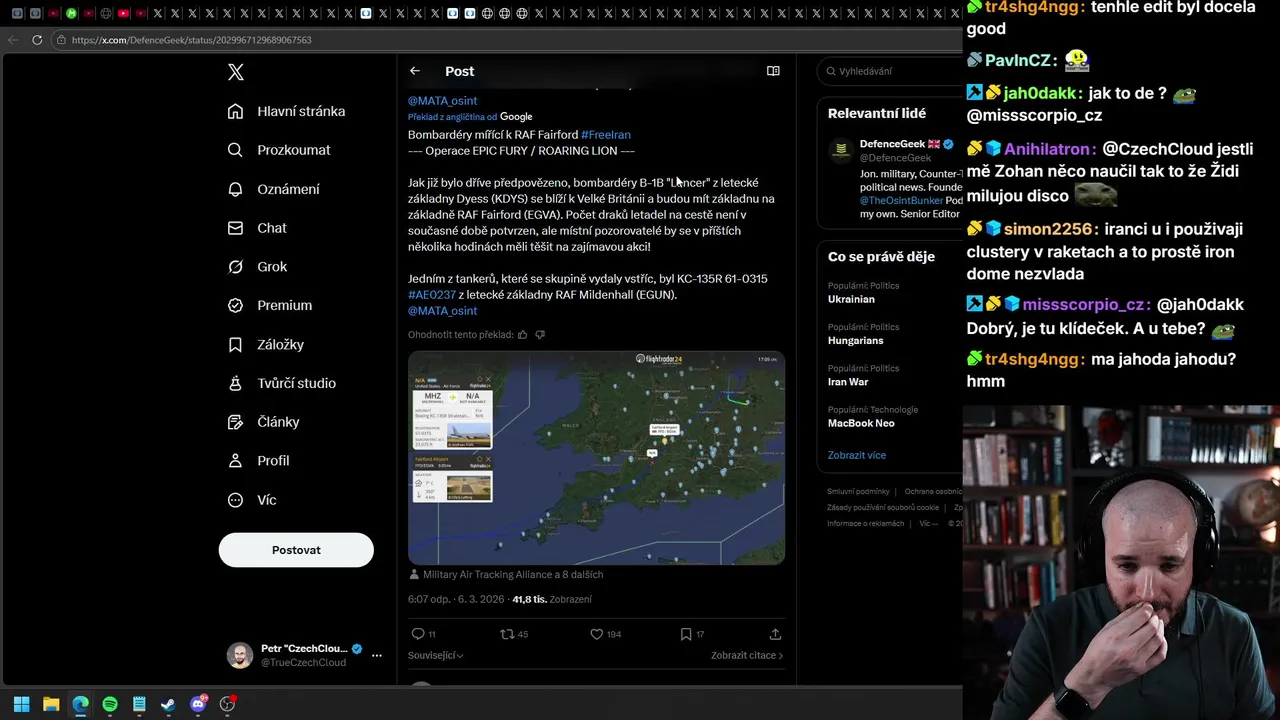Open the #FreeIran hashtag
Viewport: 1280px width, 720px height.
[606, 135]
